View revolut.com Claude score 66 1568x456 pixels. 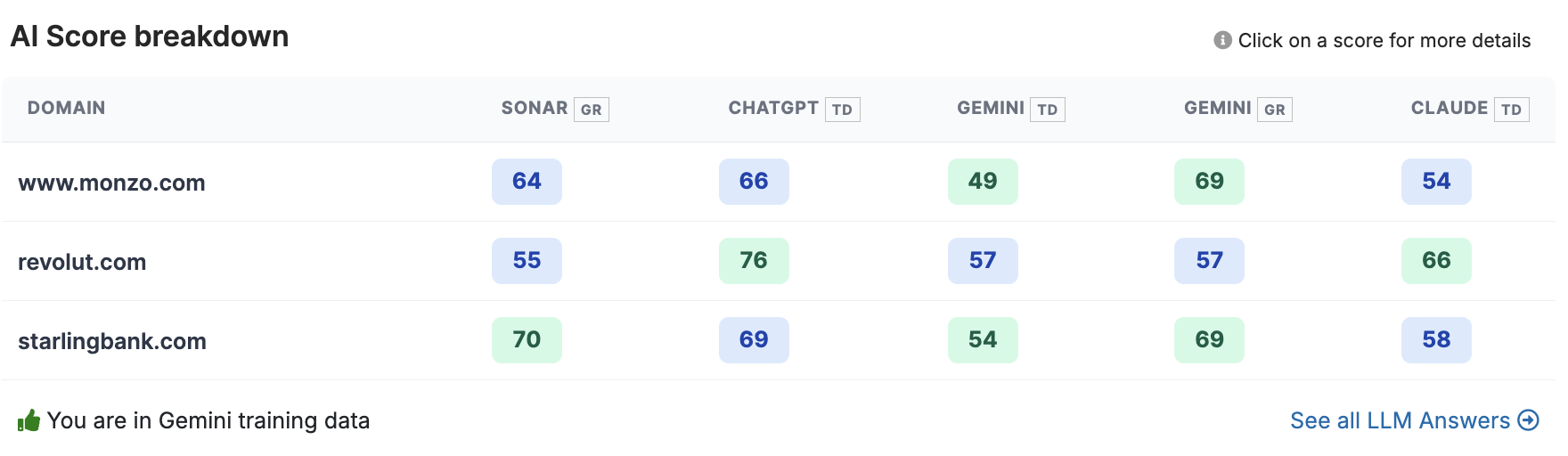pos(1436,261)
